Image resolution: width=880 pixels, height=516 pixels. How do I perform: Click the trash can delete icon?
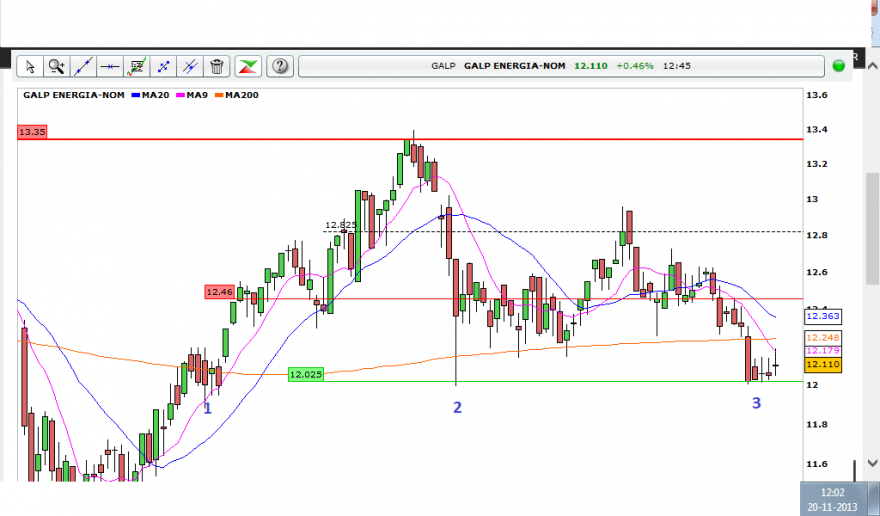click(x=217, y=66)
